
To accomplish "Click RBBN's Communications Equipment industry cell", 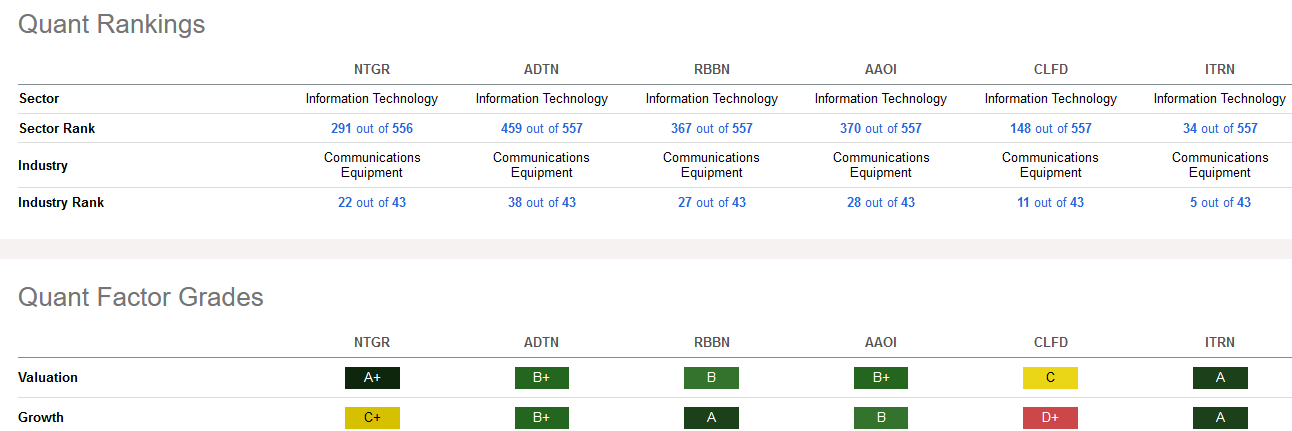I will point(712,165).
